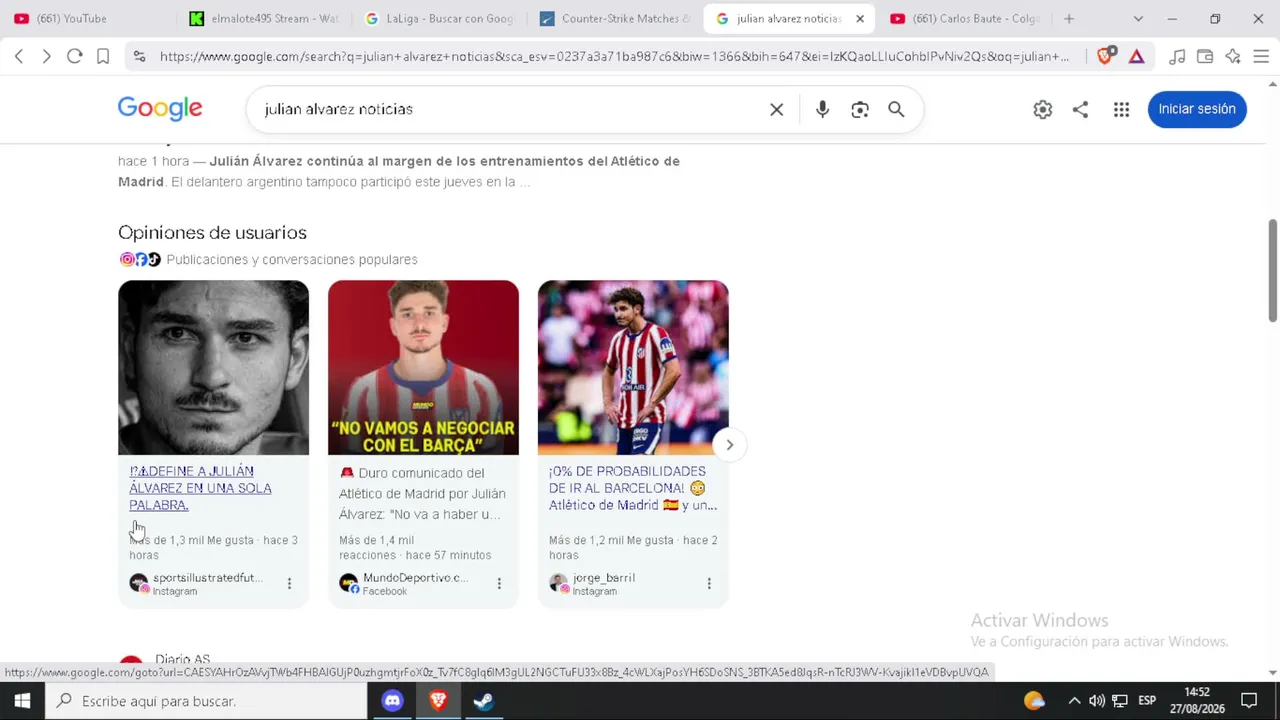Click the browser address bar URL

click(614, 57)
